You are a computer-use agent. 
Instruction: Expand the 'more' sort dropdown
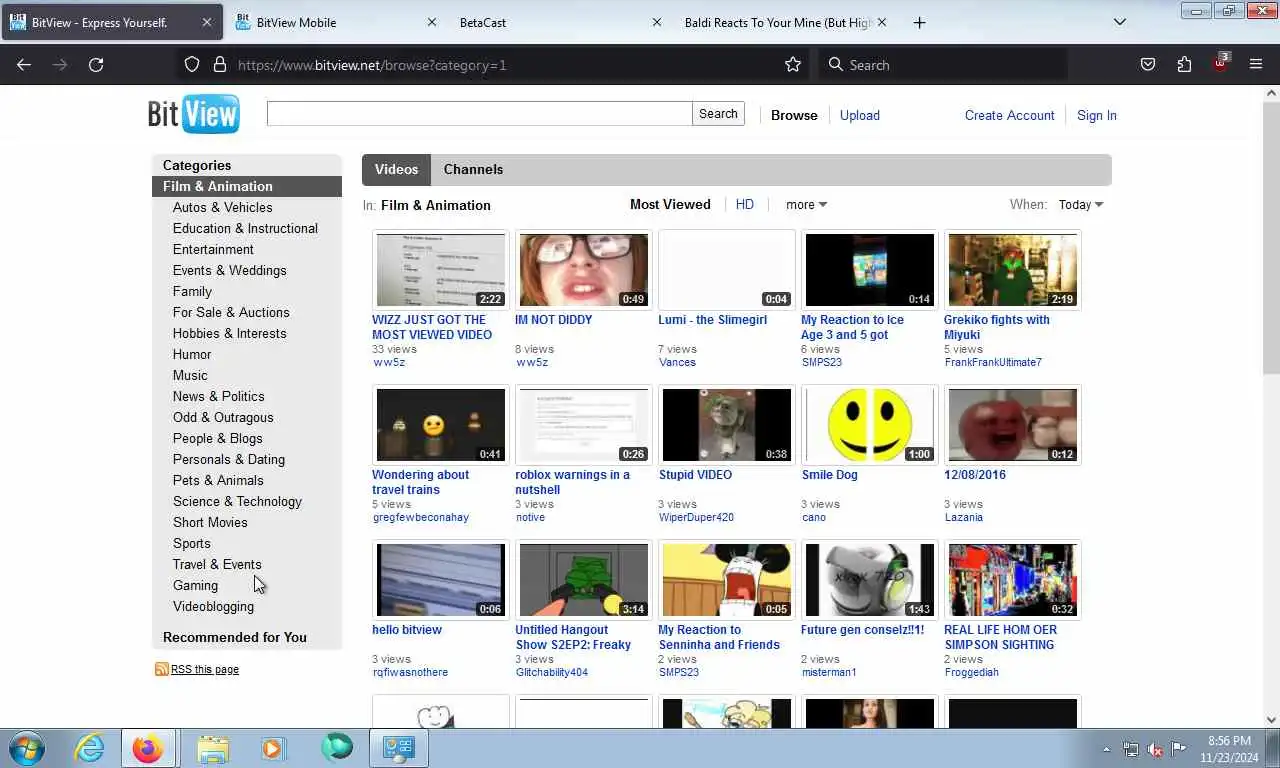(806, 204)
